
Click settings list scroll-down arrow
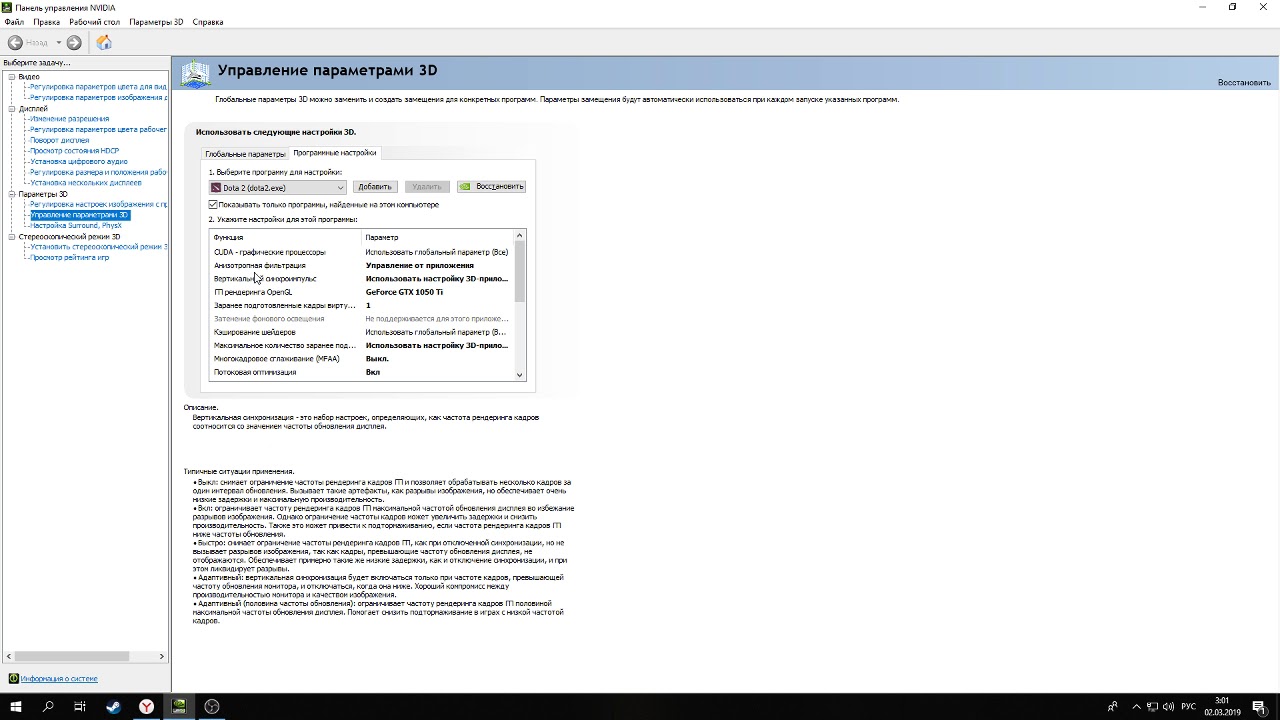519,375
